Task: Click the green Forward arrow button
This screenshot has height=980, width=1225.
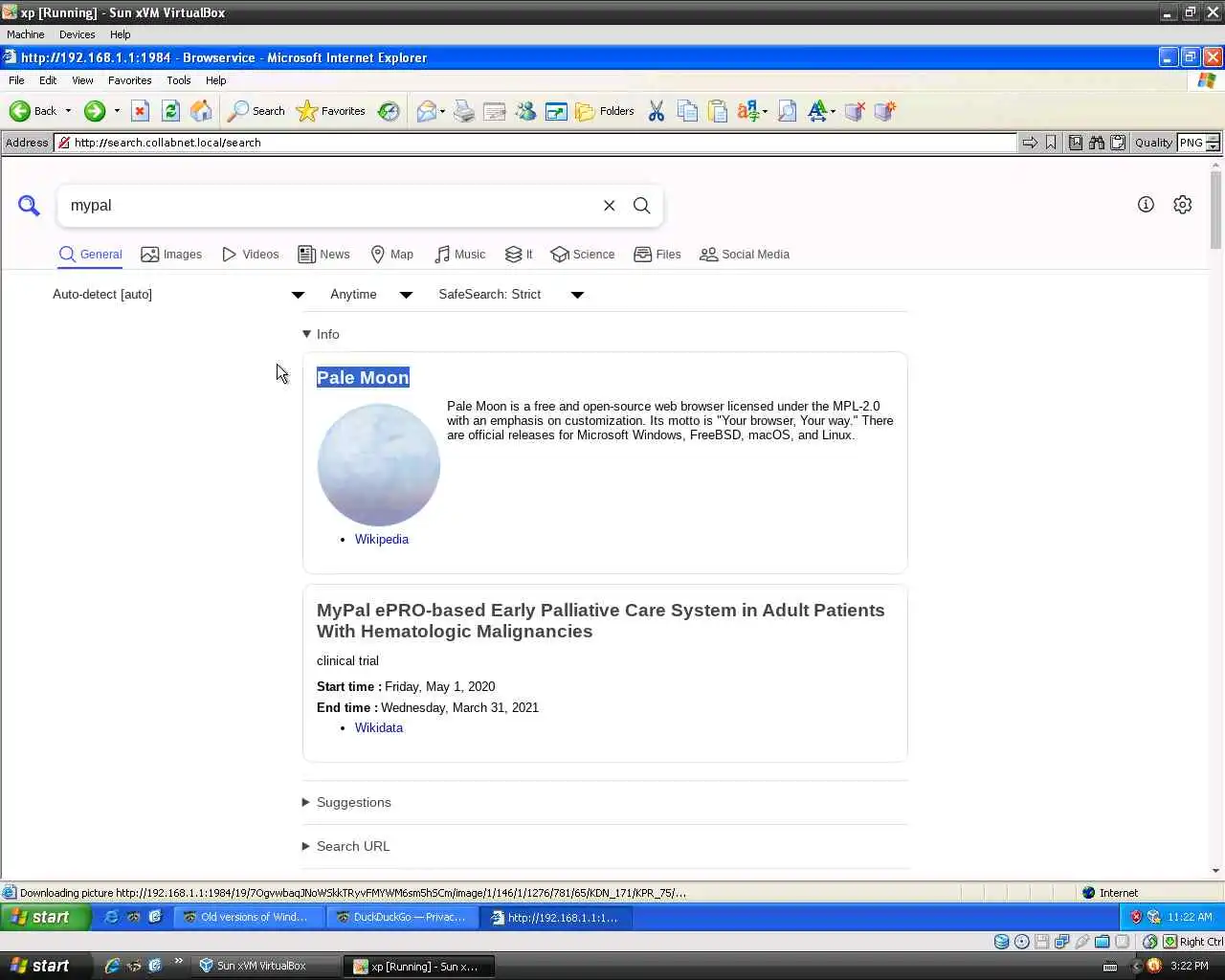Action: pos(94,111)
